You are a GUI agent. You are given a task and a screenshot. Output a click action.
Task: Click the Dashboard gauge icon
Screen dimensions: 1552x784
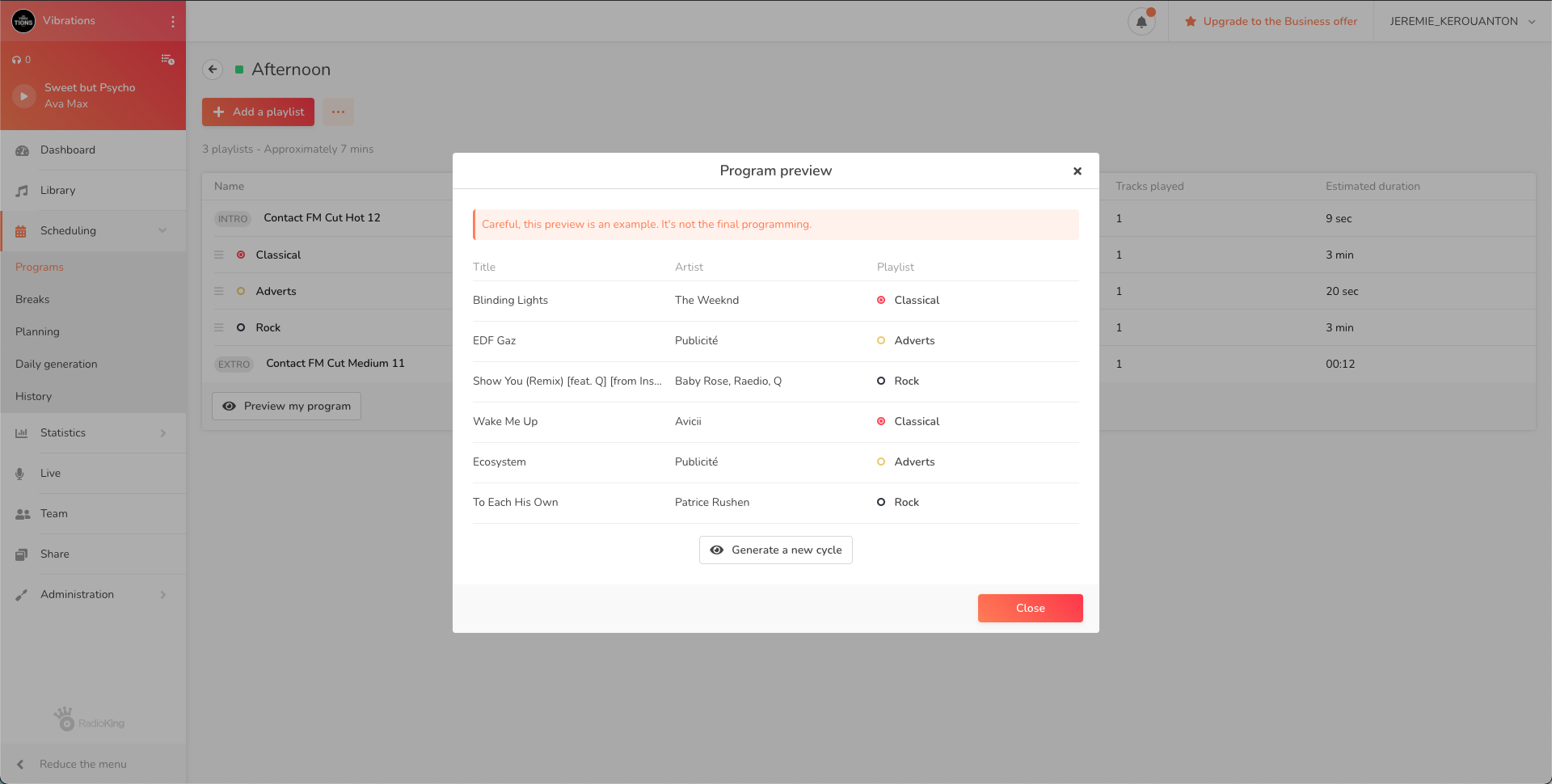22,150
